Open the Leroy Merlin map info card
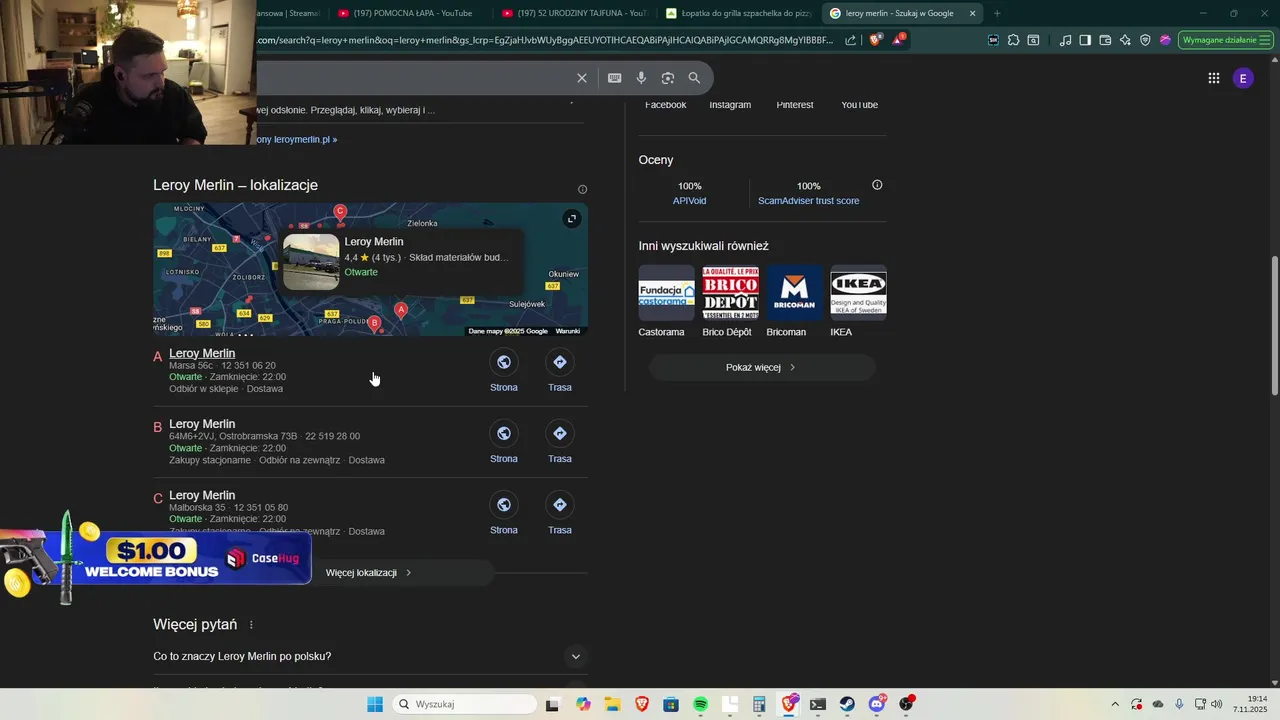Screen dimensions: 1280x720 coord(402,260)
